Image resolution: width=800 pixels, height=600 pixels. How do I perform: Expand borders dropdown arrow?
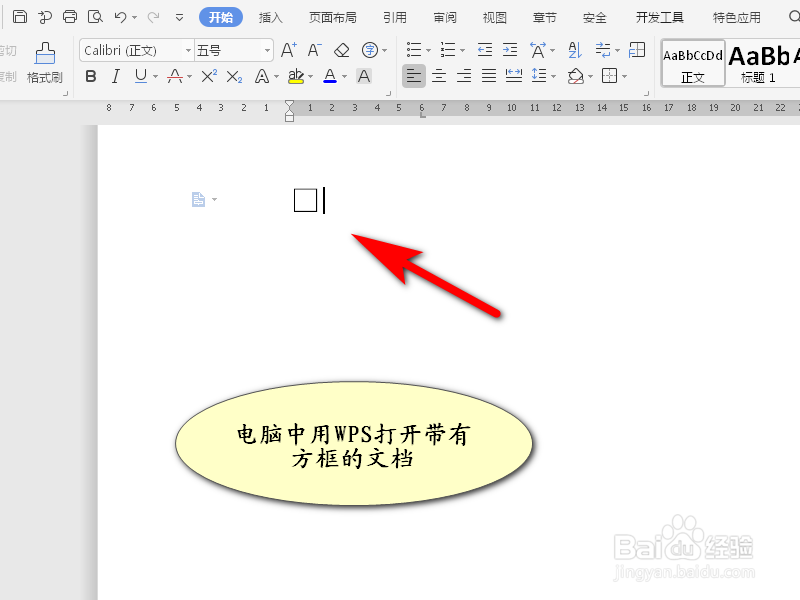[624, 77]
